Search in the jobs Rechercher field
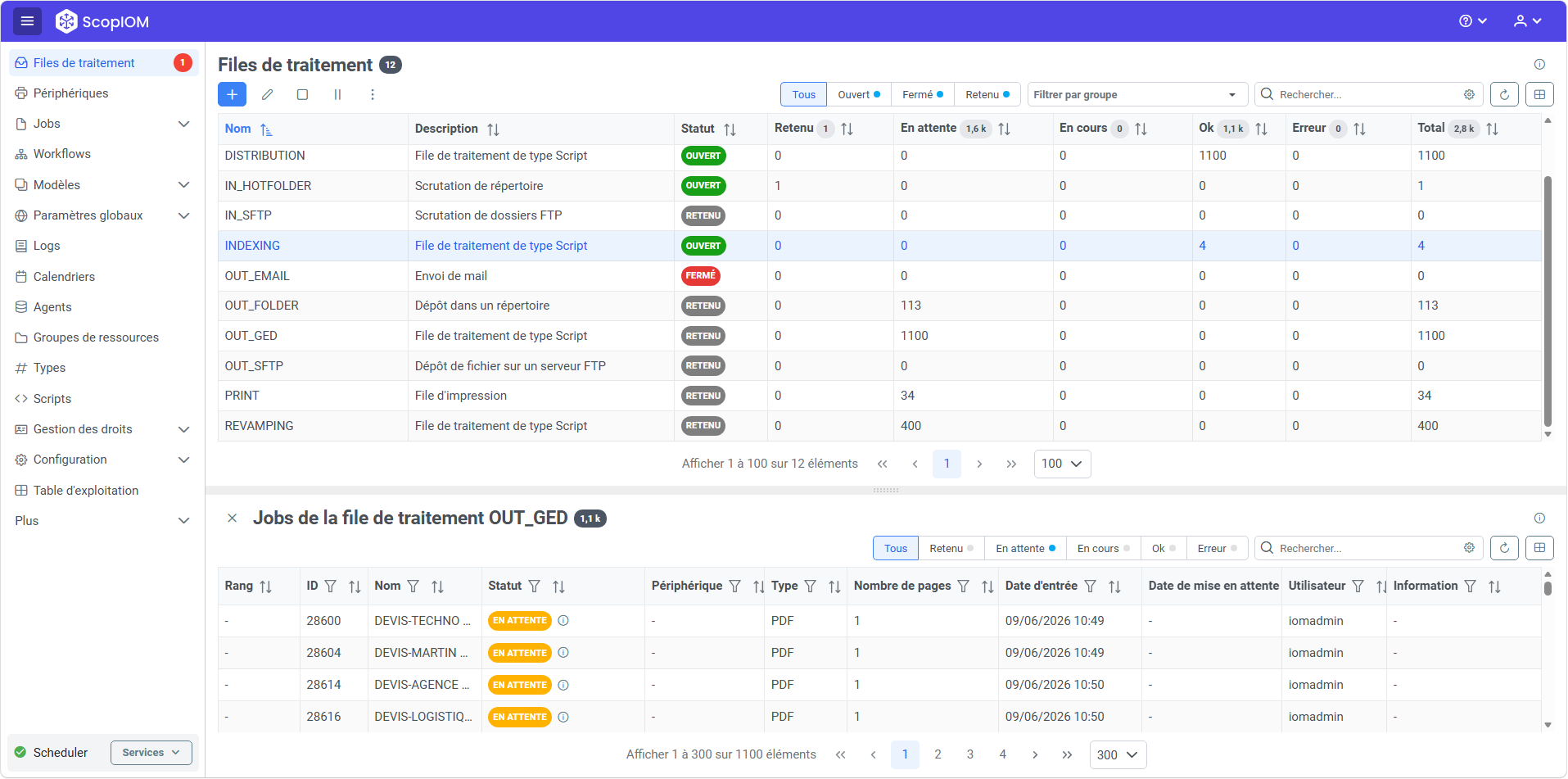 pos(1368,548)
